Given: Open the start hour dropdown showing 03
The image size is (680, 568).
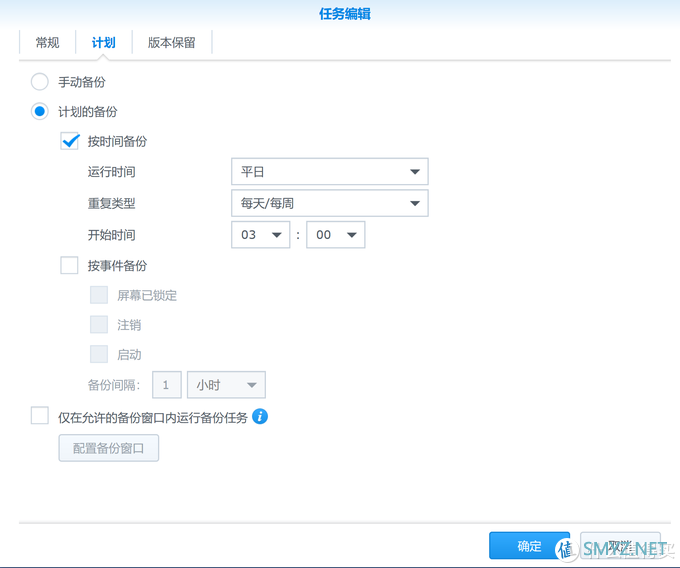Looking at the screenshot, I should 261,235.
